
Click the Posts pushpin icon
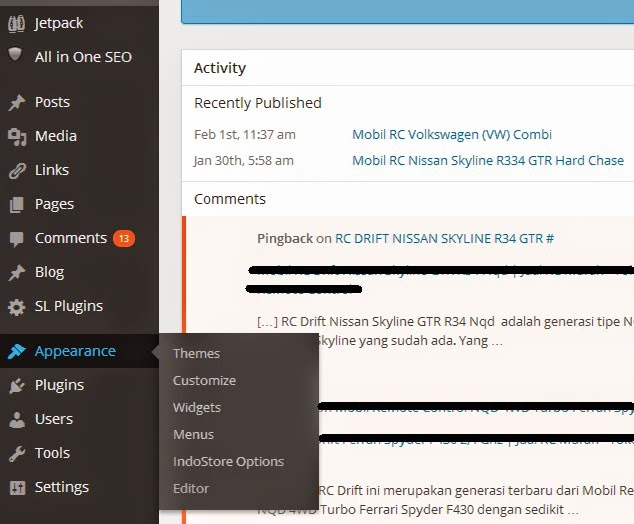pyautogui.click(x=17, y=102)
